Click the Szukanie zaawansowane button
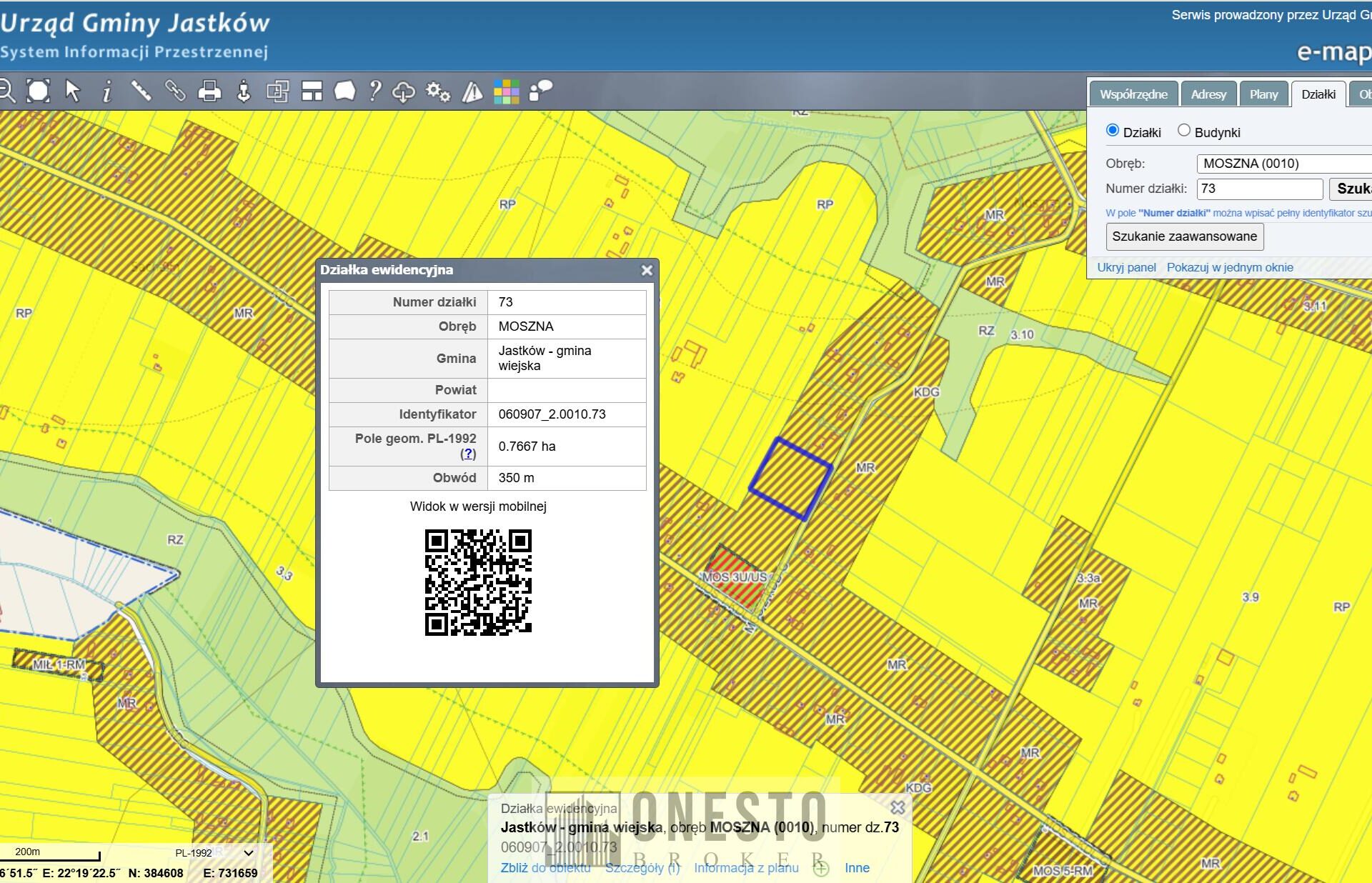This screenshot has width=1372, height=883. (x=1184, y=236)
